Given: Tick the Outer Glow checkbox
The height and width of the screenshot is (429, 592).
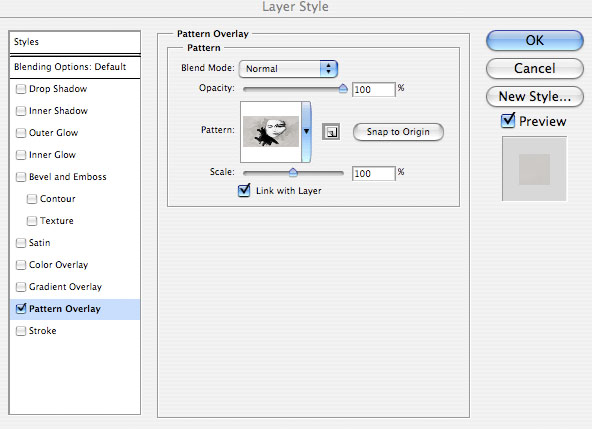Looking at the screenshot, I should tap(21, 133).
